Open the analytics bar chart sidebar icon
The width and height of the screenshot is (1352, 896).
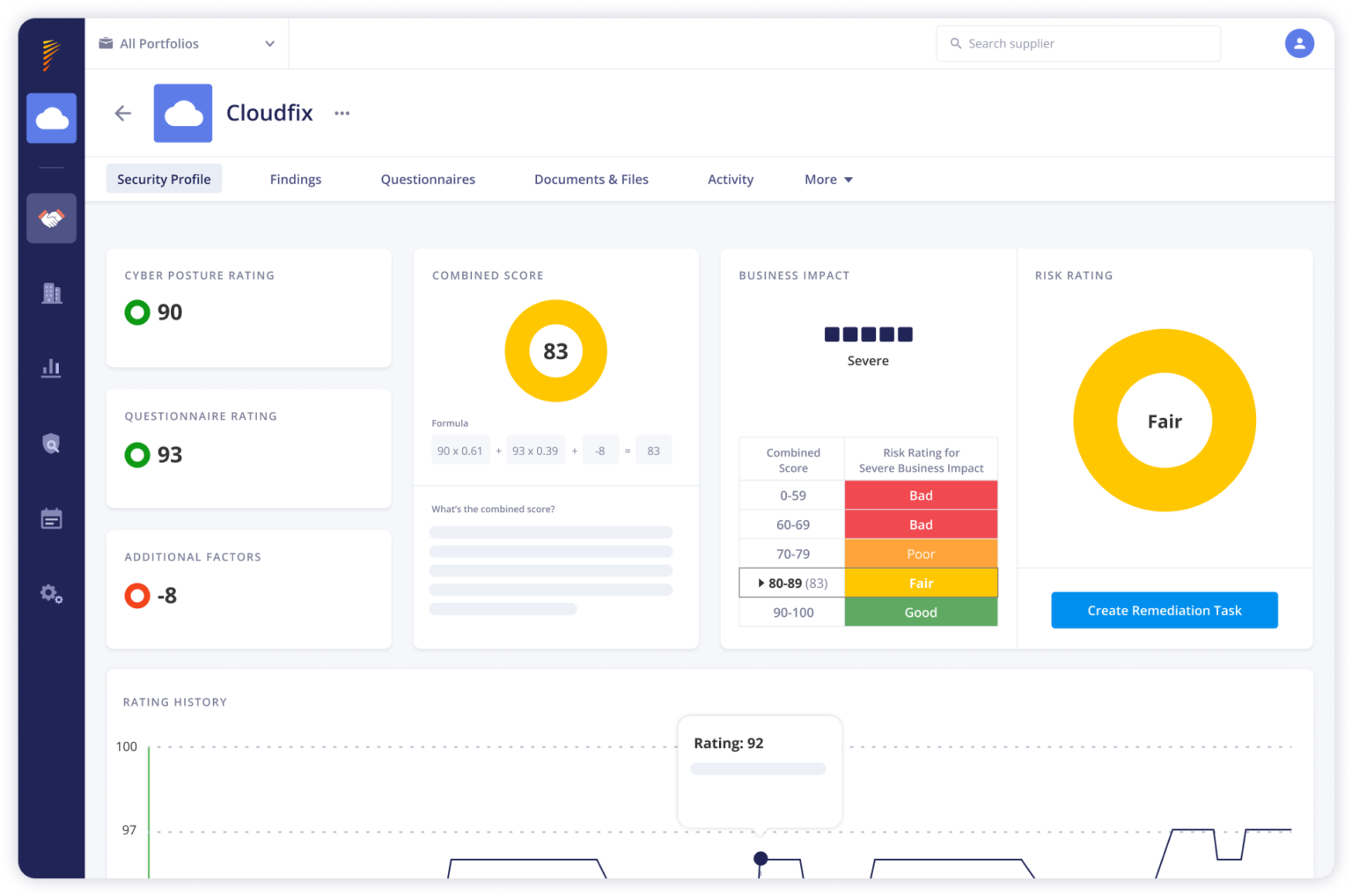tap(51, 368)
